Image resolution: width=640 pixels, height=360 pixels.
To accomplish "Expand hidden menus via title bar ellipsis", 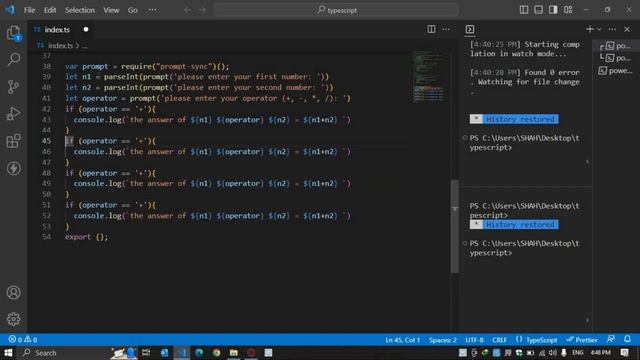I will (x=152, y=10).
